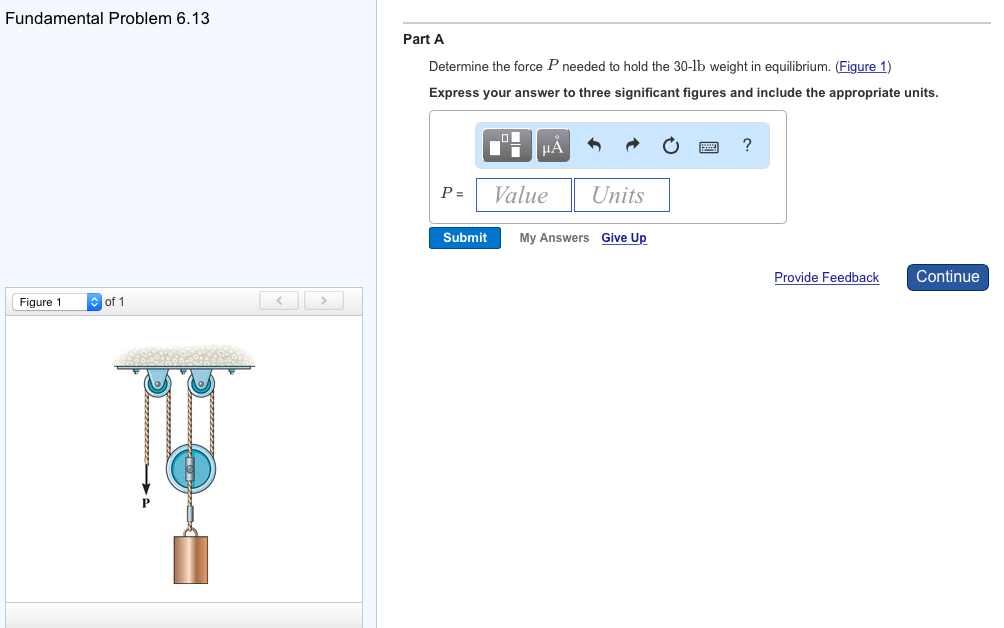This screenshot has width=1004, height=628.
Task: Click the Submit button
Action: click(x=464, y=237)
